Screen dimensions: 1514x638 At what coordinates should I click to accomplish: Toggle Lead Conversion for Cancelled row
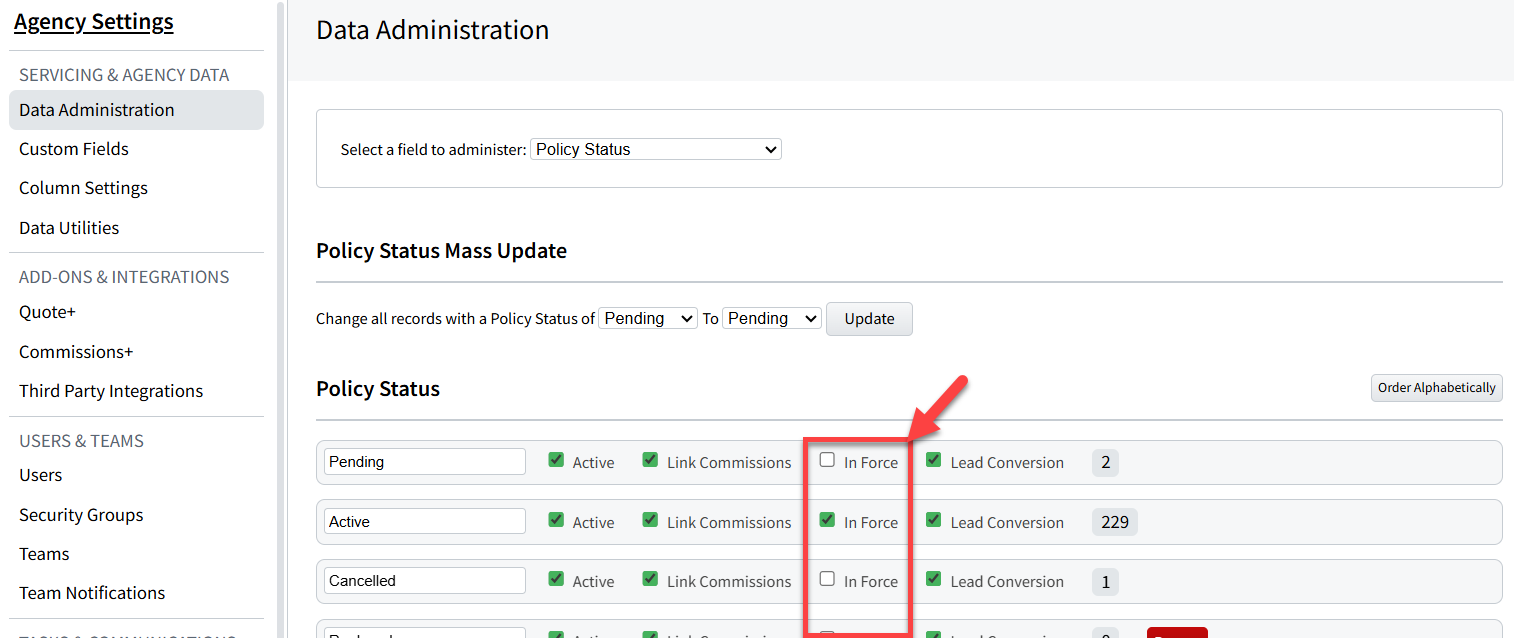[934, 579]
